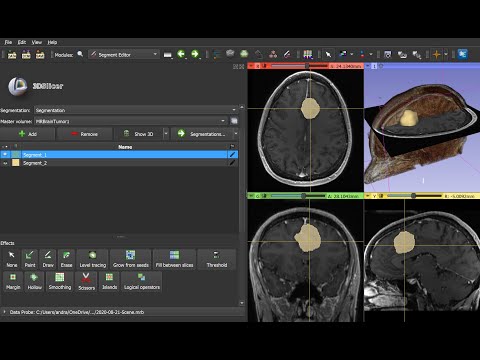Select the Draw effect
The height and width of the screenshot is (360, 480).
(x=48, y=259)
